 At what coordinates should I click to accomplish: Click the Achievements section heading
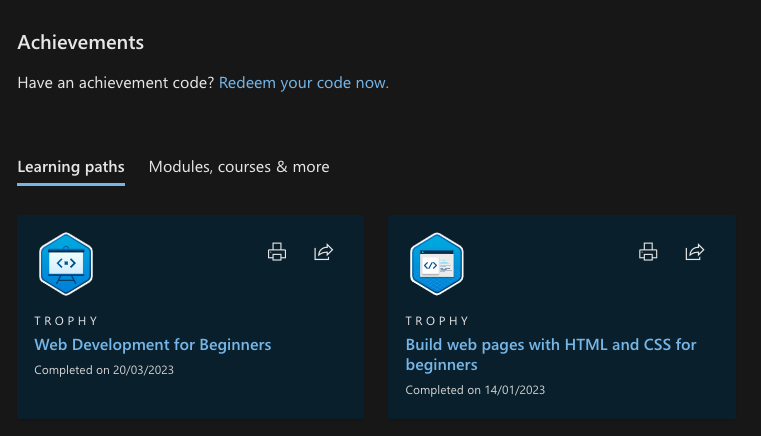click(x=81, y=42)
